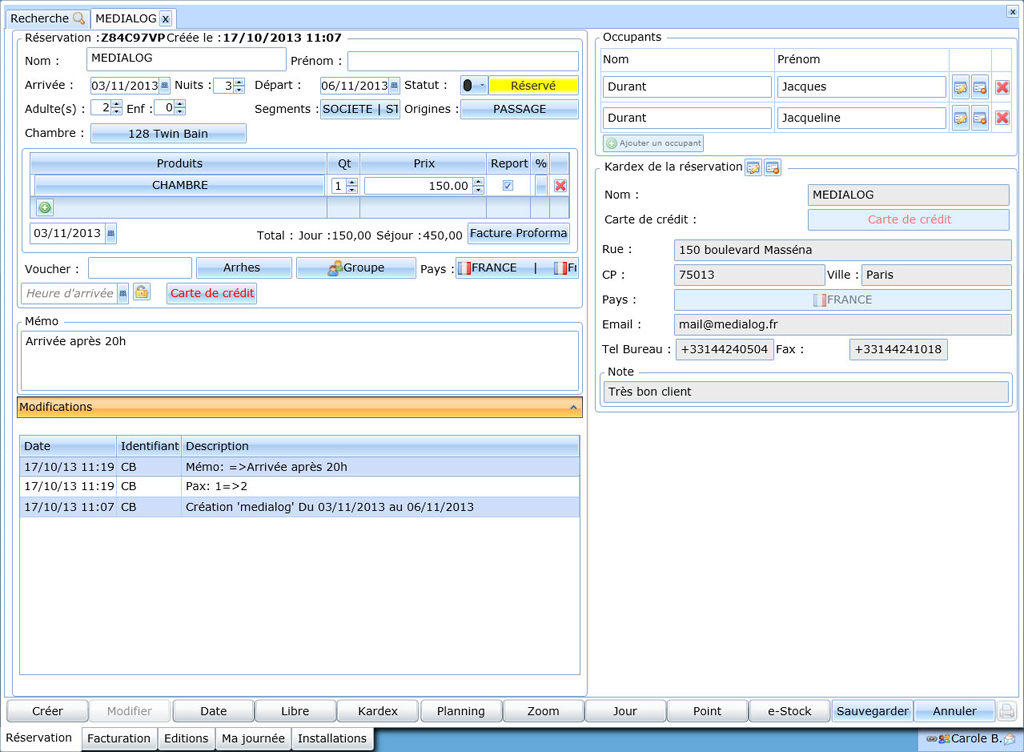
Task: Remove occupant Jacqueline Durant
Action: click(x=1002, y=119)
